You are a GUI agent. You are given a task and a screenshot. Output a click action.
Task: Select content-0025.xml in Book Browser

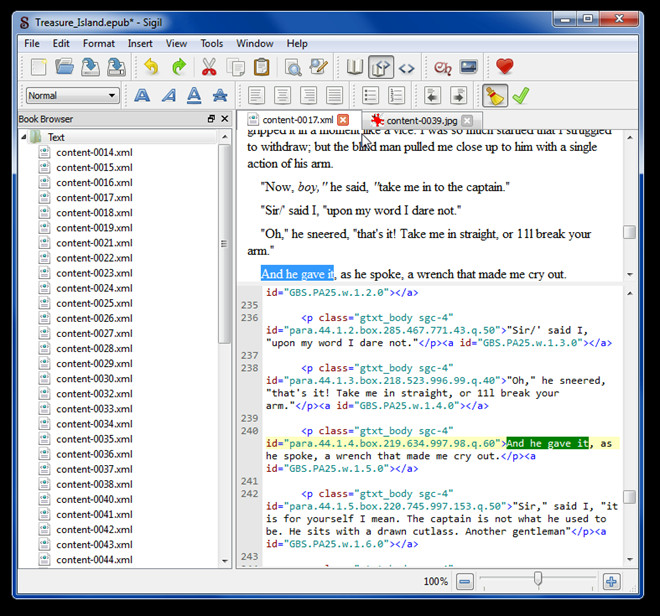94,304
